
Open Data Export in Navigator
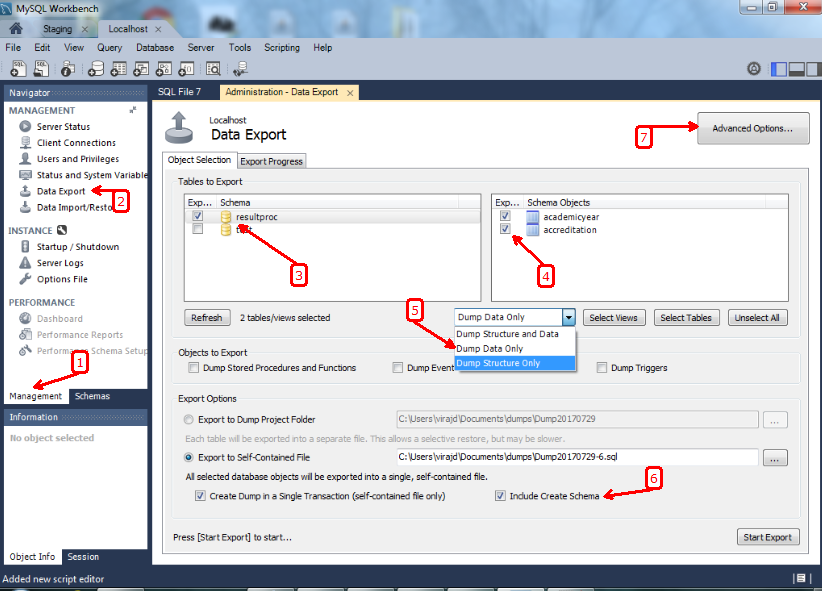(61, 191)
